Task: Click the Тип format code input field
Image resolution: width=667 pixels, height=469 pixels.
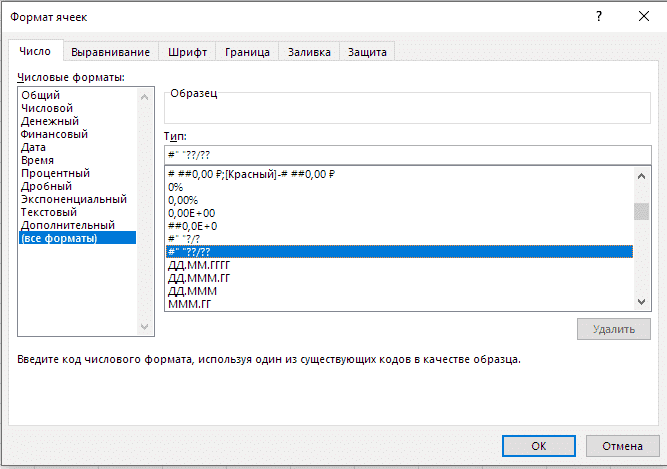Action: pos(408,155)
